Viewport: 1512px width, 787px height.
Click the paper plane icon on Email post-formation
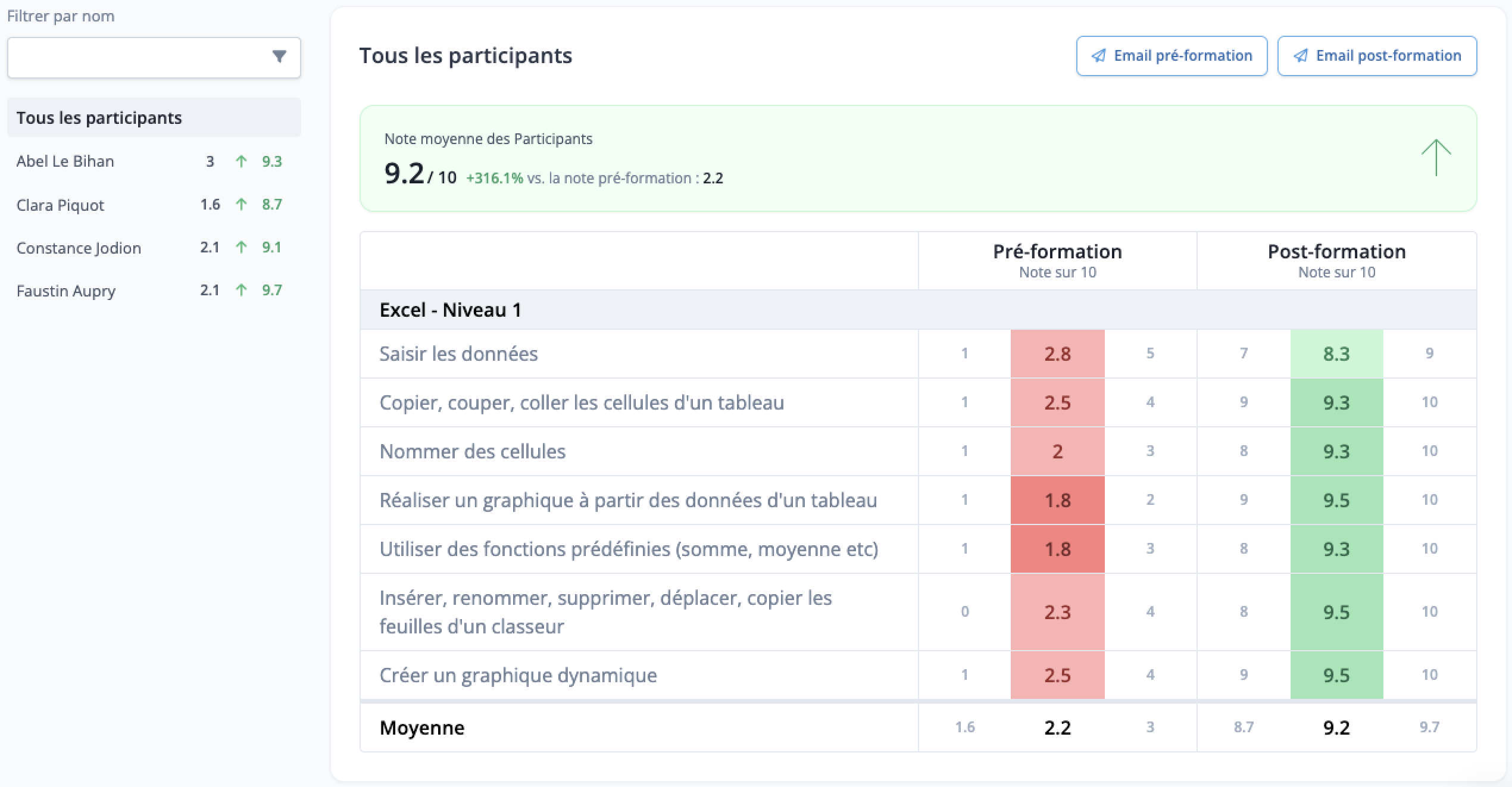coord(1301,55)
